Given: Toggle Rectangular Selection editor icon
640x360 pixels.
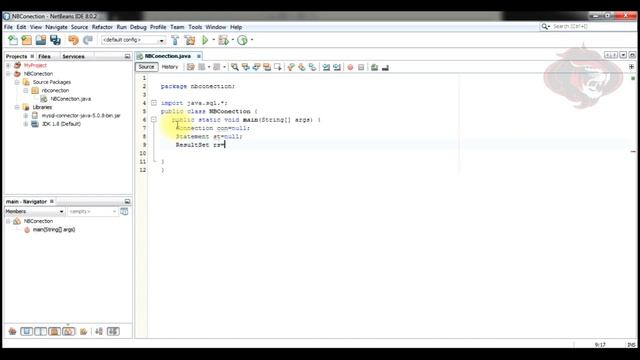Looking at the screenshot, I should point(278,67).
